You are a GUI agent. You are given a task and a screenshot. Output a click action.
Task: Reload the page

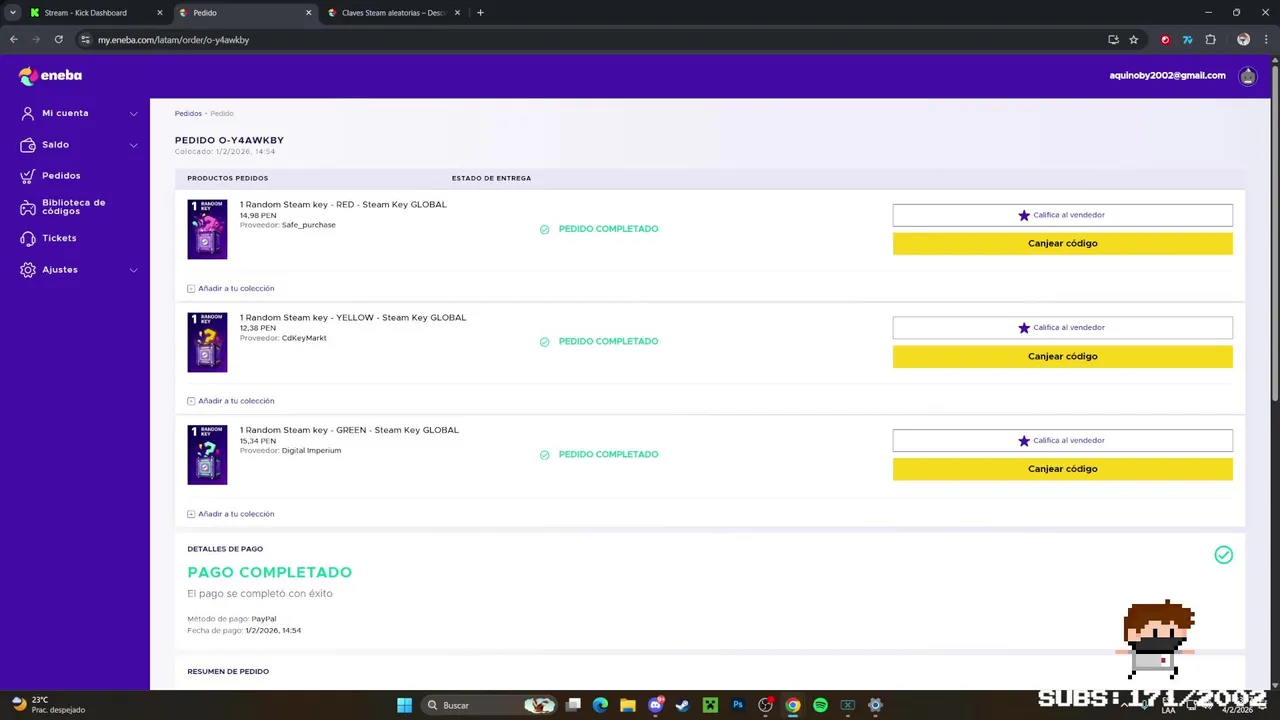point(59,40)
